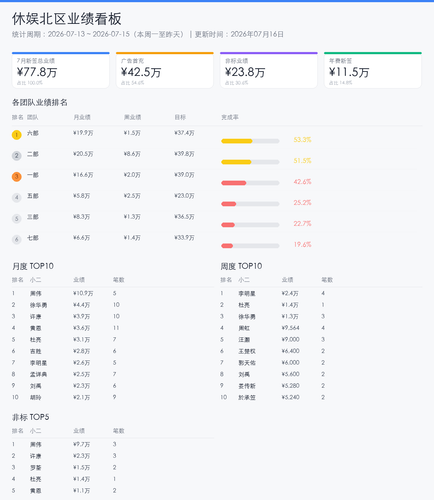Click the 非标 TOP5 section heading

click(31, 417)
